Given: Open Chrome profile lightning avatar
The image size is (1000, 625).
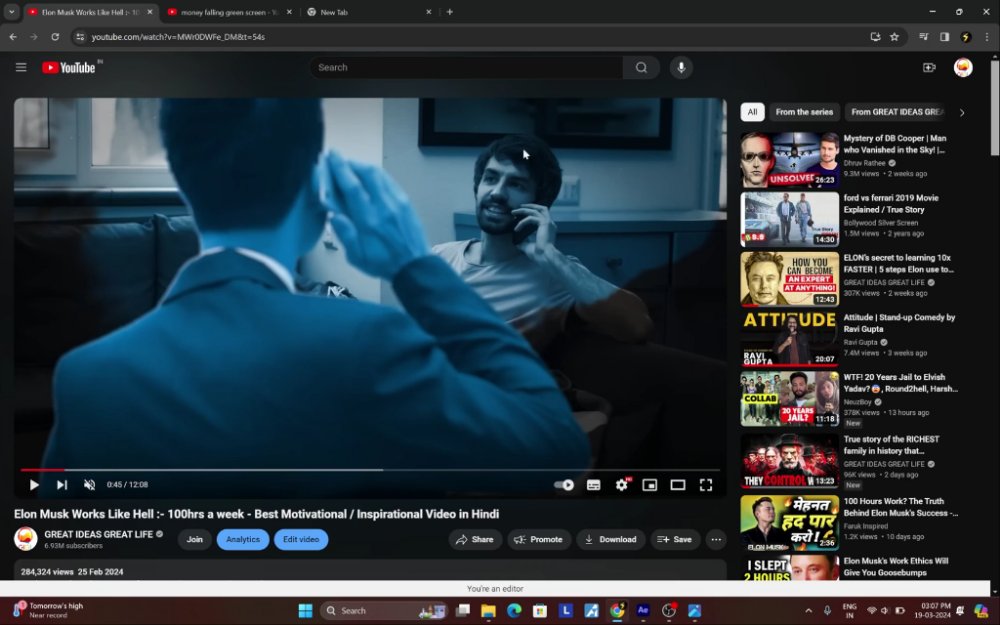Looking at the screenshot, I should pyautogui.click(x=966, y=37).
